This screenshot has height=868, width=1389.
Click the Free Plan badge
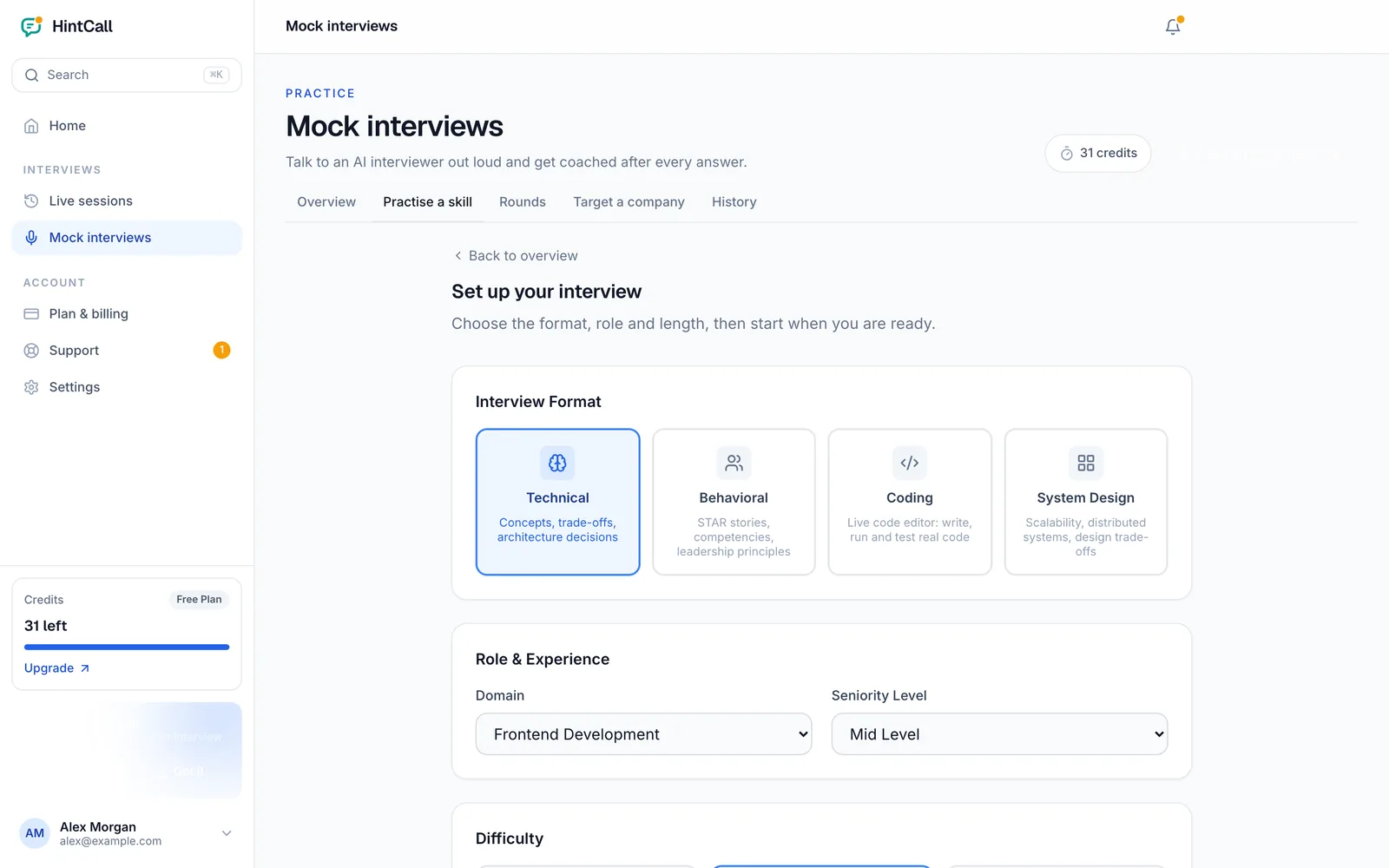click(199, 600)
